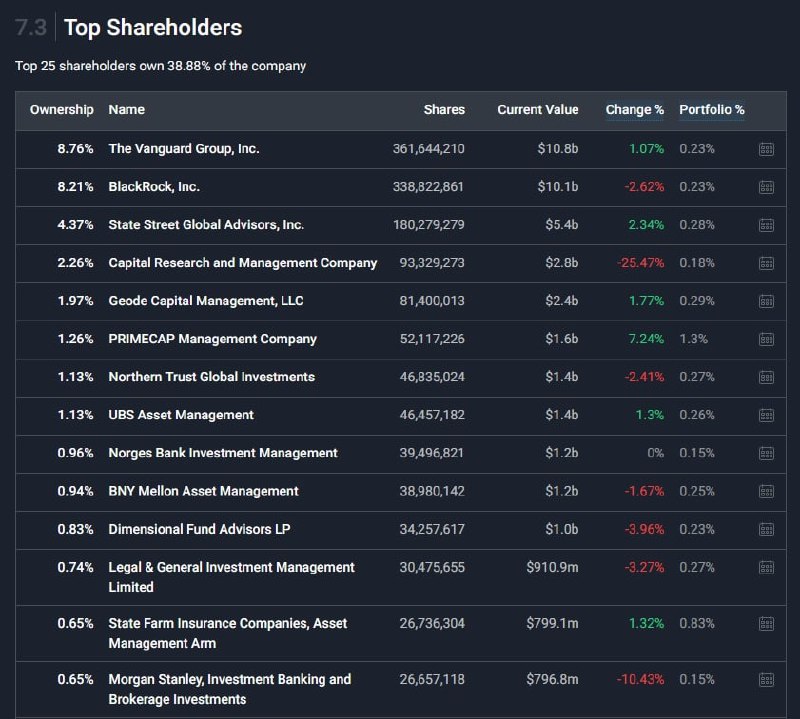This screenshot has height=719, width=800.
Task: Select BNY Mellon Asset Management
Action: [x=204, y=491]
